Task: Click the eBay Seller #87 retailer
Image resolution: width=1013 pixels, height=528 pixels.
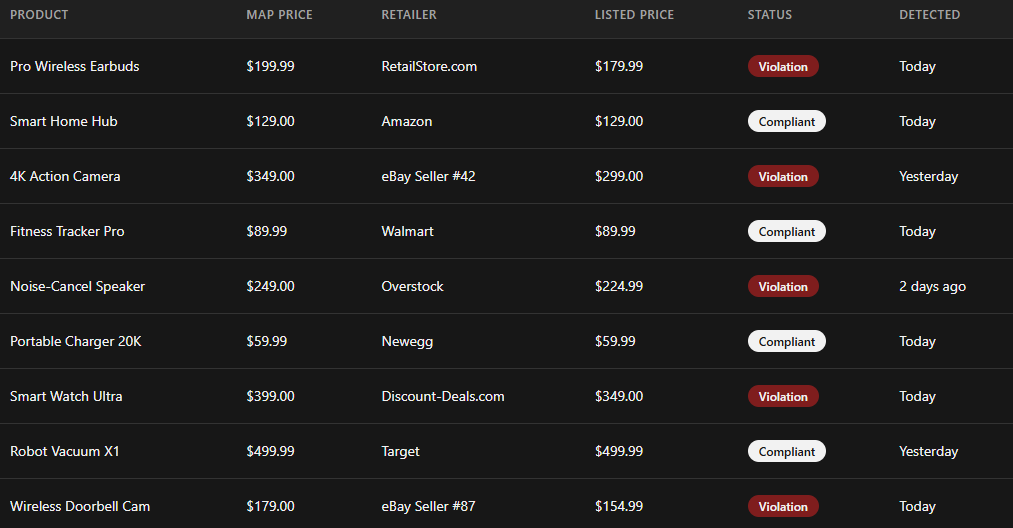Action: tap(428, 507)
